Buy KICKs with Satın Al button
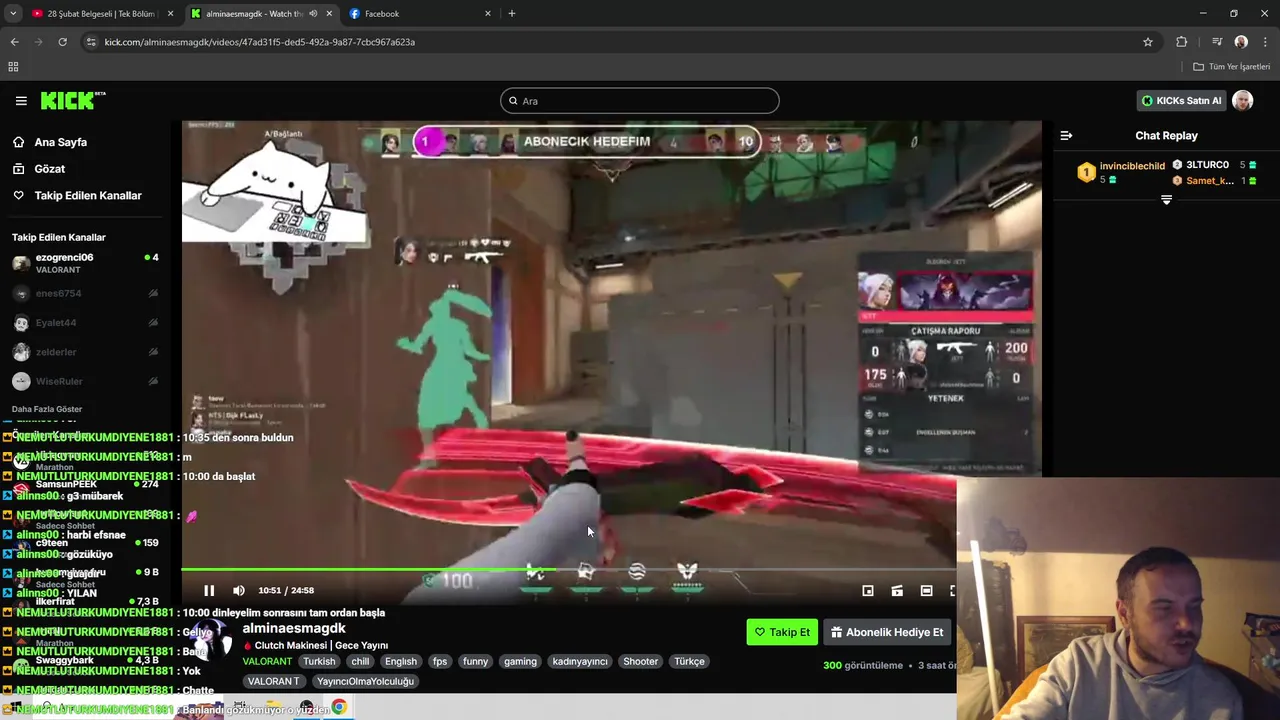The image size is (1280, 720). pos(1181,100)
